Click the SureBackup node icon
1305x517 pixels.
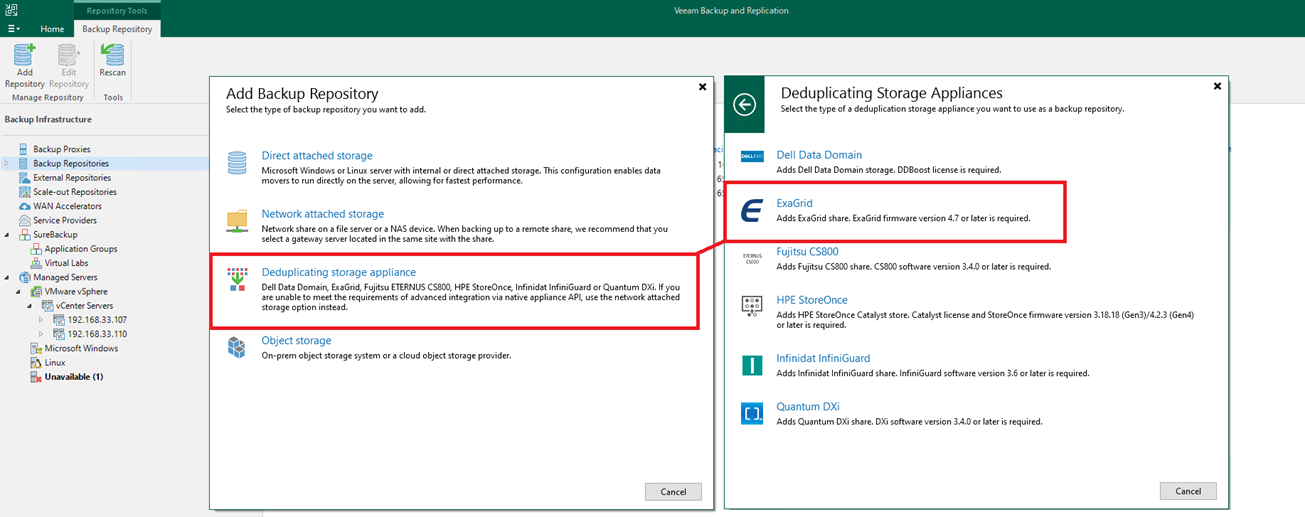pyautogui.click(x=23, y=235)
